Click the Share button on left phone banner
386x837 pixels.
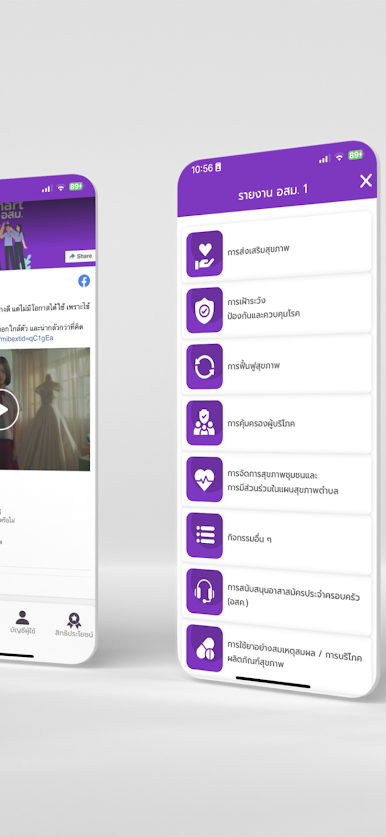click(x=81, y=256)
